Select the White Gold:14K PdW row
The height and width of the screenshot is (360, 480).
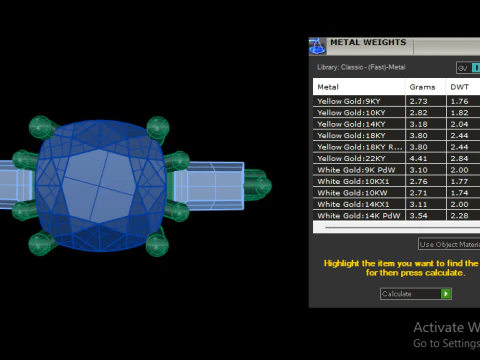click(x=396, y=215)
